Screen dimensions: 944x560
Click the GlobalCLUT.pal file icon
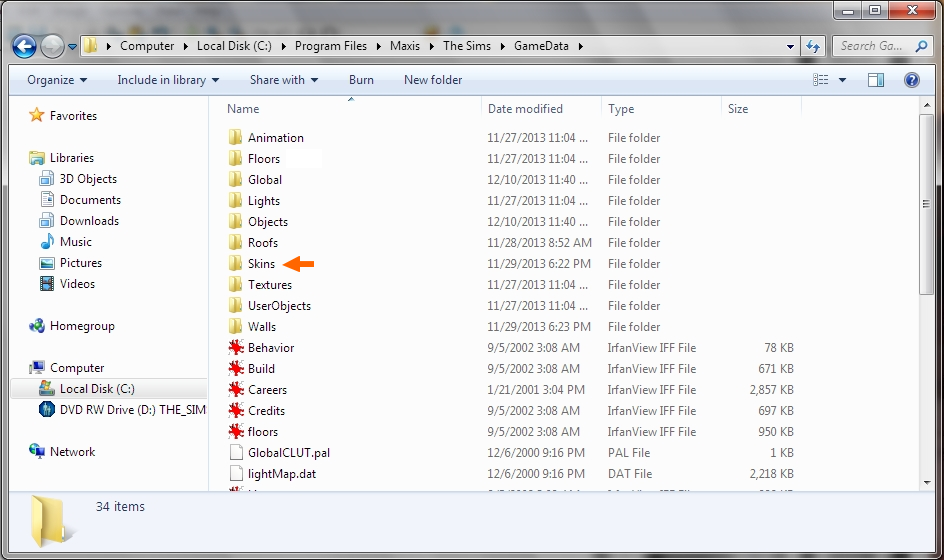(x=236, y=453)
